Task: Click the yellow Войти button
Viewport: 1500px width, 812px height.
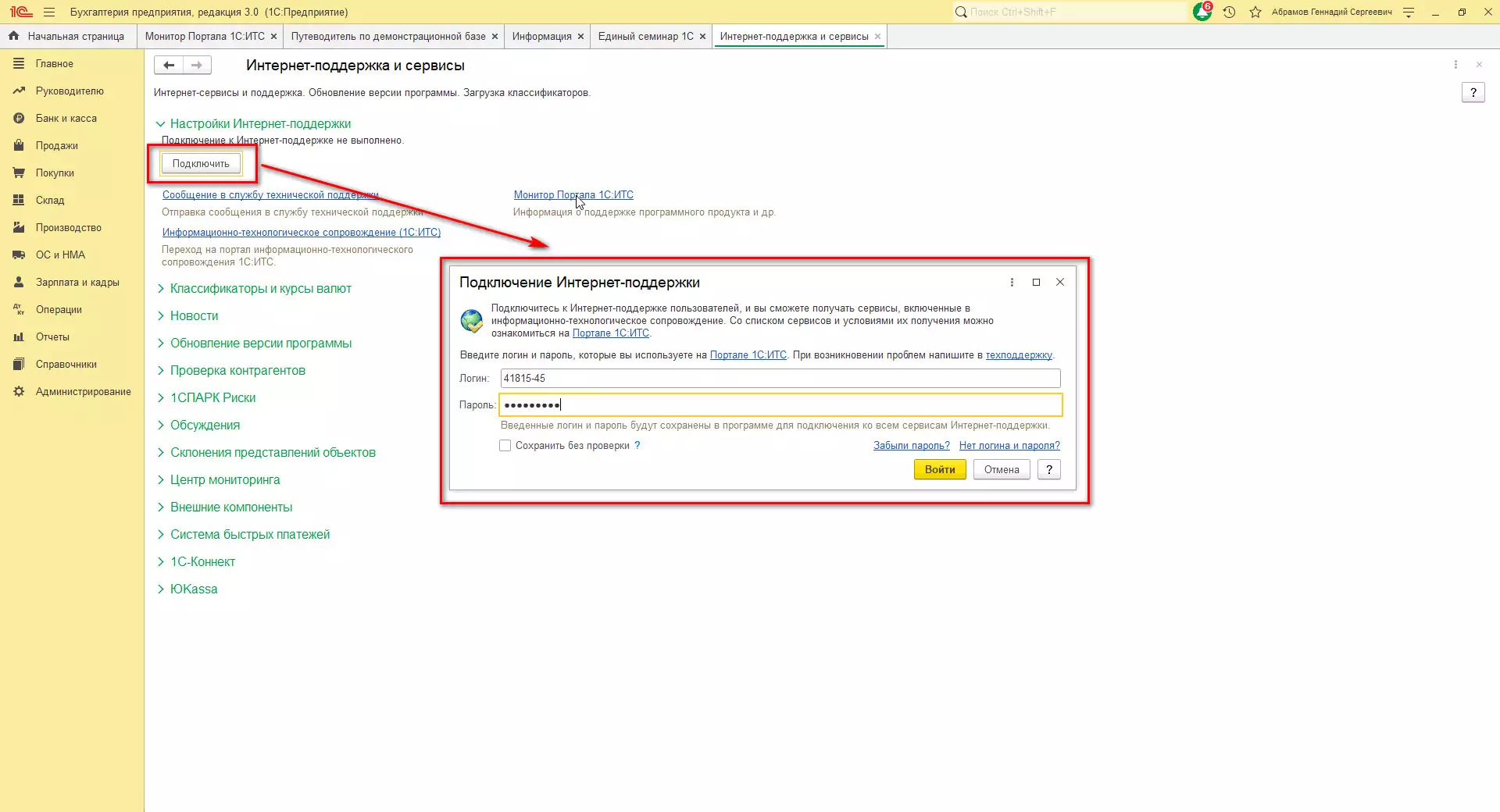Action: coord(940,469)
